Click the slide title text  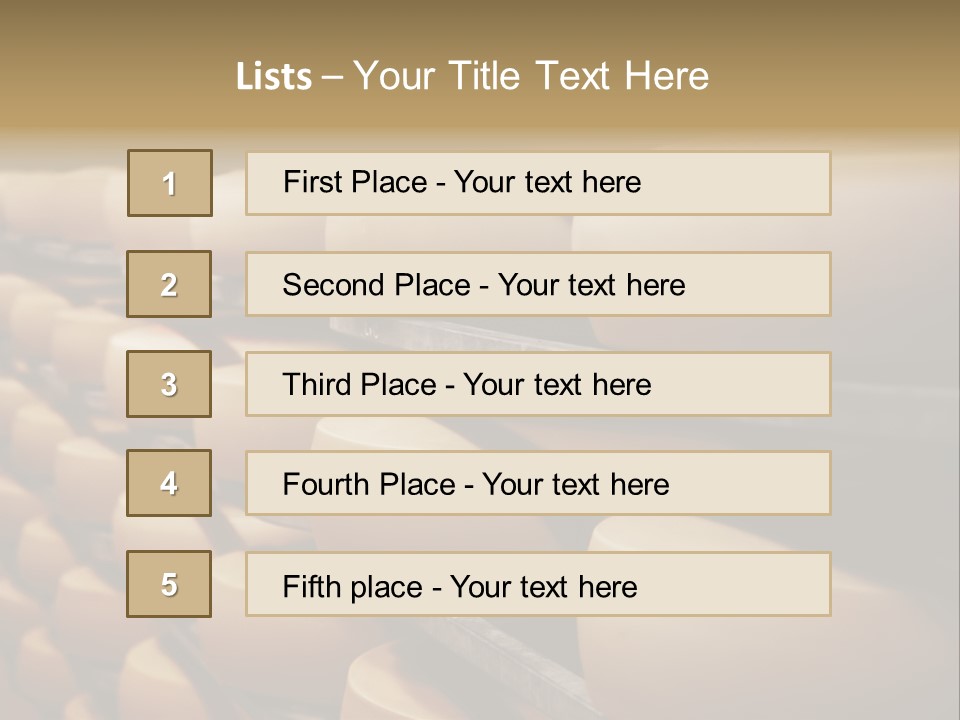pos(472,76)
